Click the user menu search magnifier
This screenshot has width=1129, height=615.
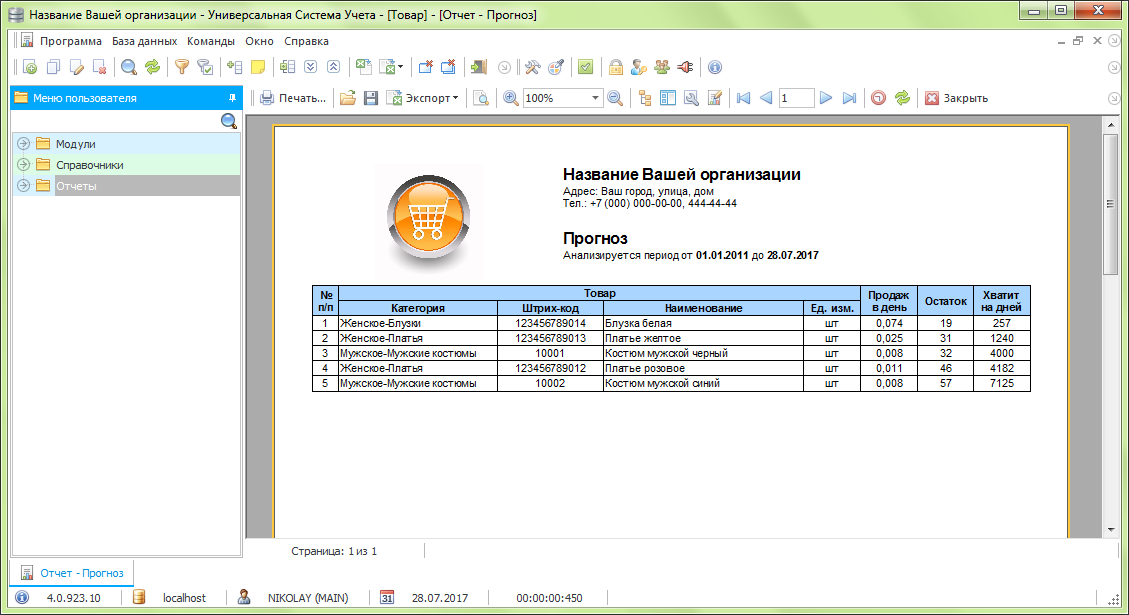coord(229,121)
